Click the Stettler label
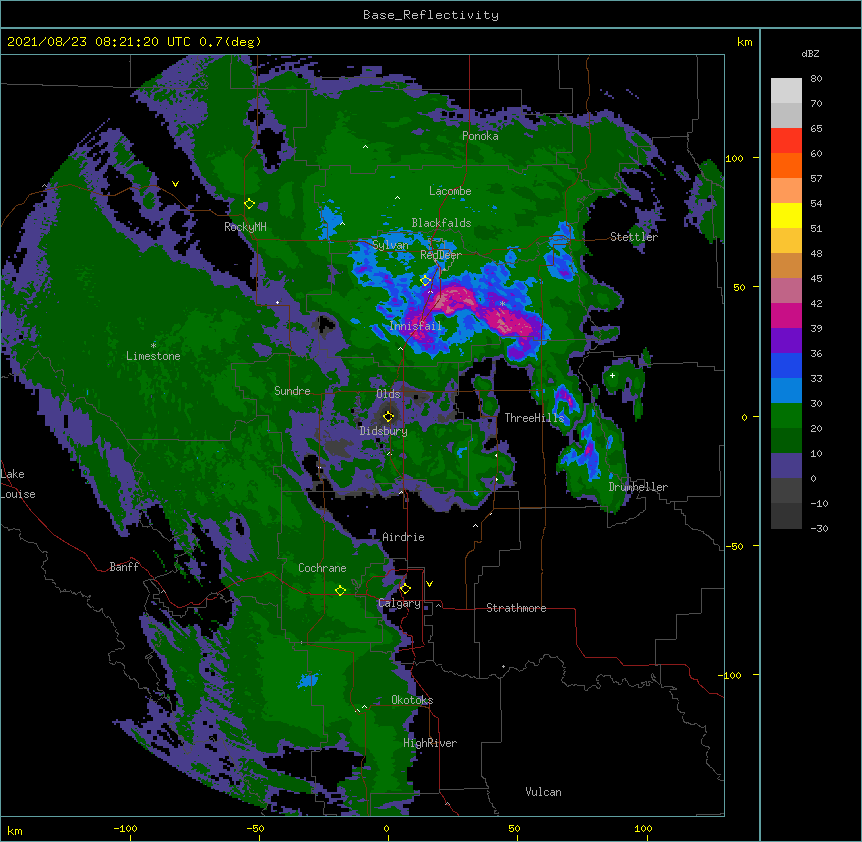The width and height of the screenshot is (862, 842). tap(634, 237)
